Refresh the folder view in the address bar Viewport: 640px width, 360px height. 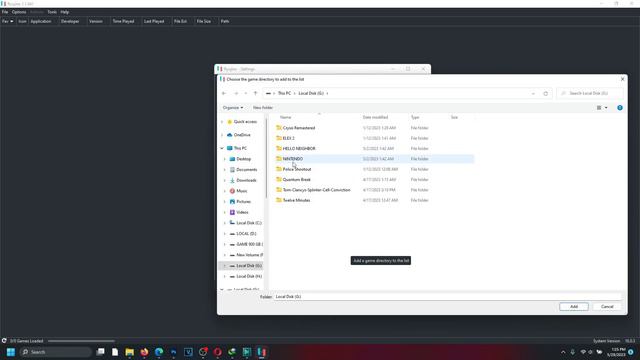[546, 93]
